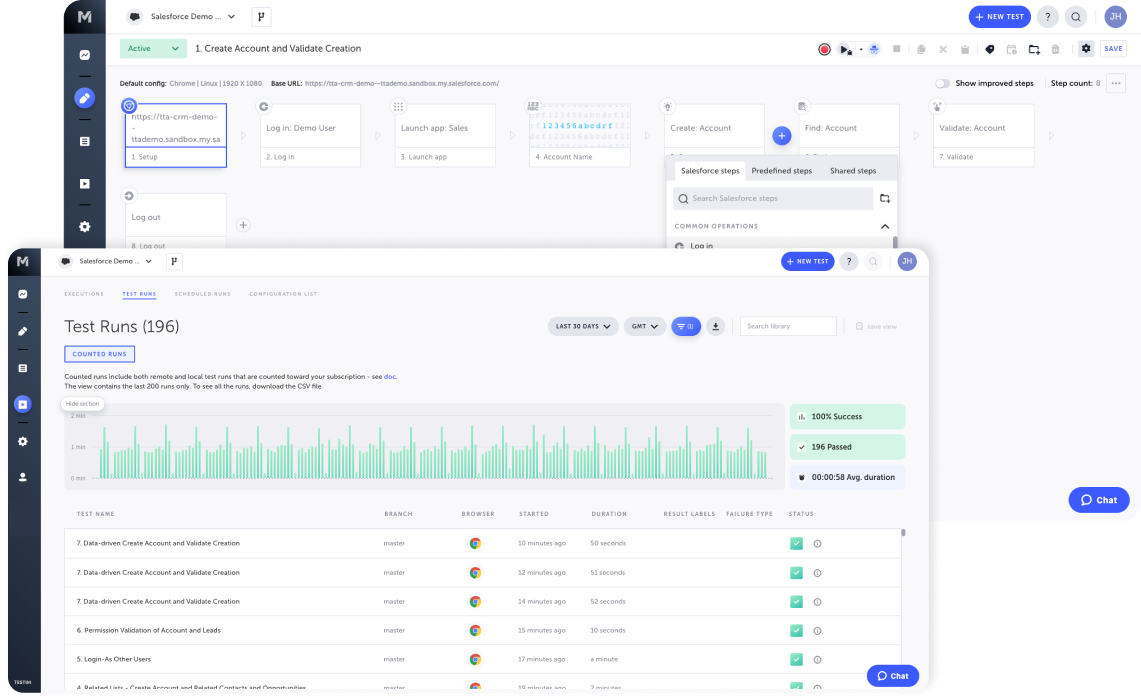Open test settings via the gear icon
The width and height of the screenshot is (1141, 700).
point(1086,48)
